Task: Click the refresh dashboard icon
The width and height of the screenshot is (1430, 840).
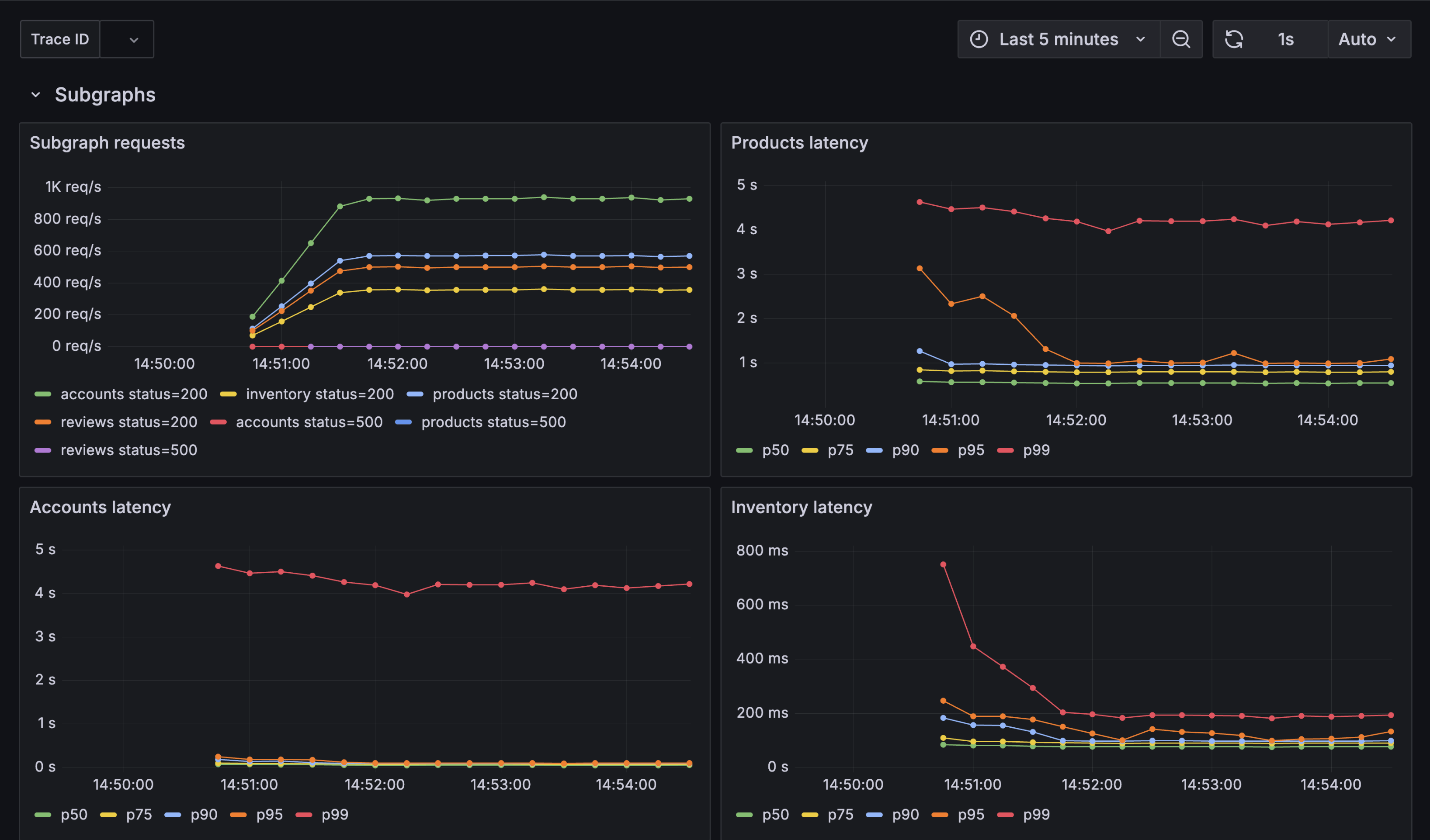Action: [1236, 38]
